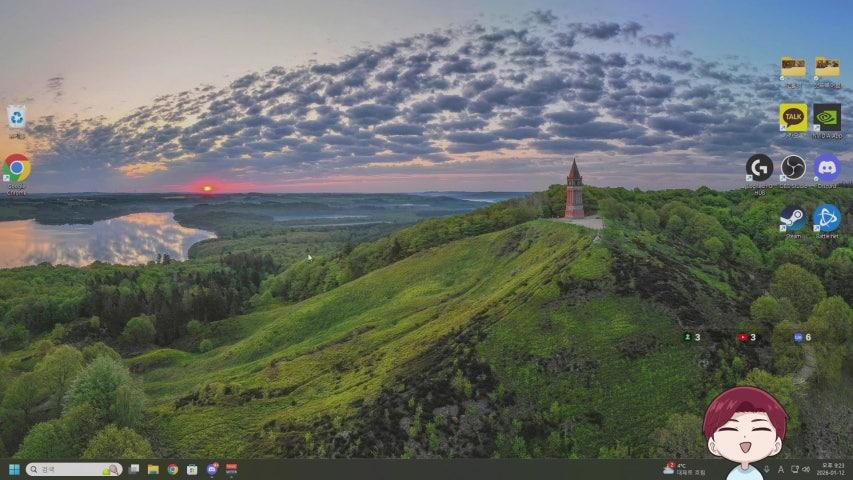Screen dimensions: 853x480
Task: Open the red app on the taskbar
Action: point(231,469)
